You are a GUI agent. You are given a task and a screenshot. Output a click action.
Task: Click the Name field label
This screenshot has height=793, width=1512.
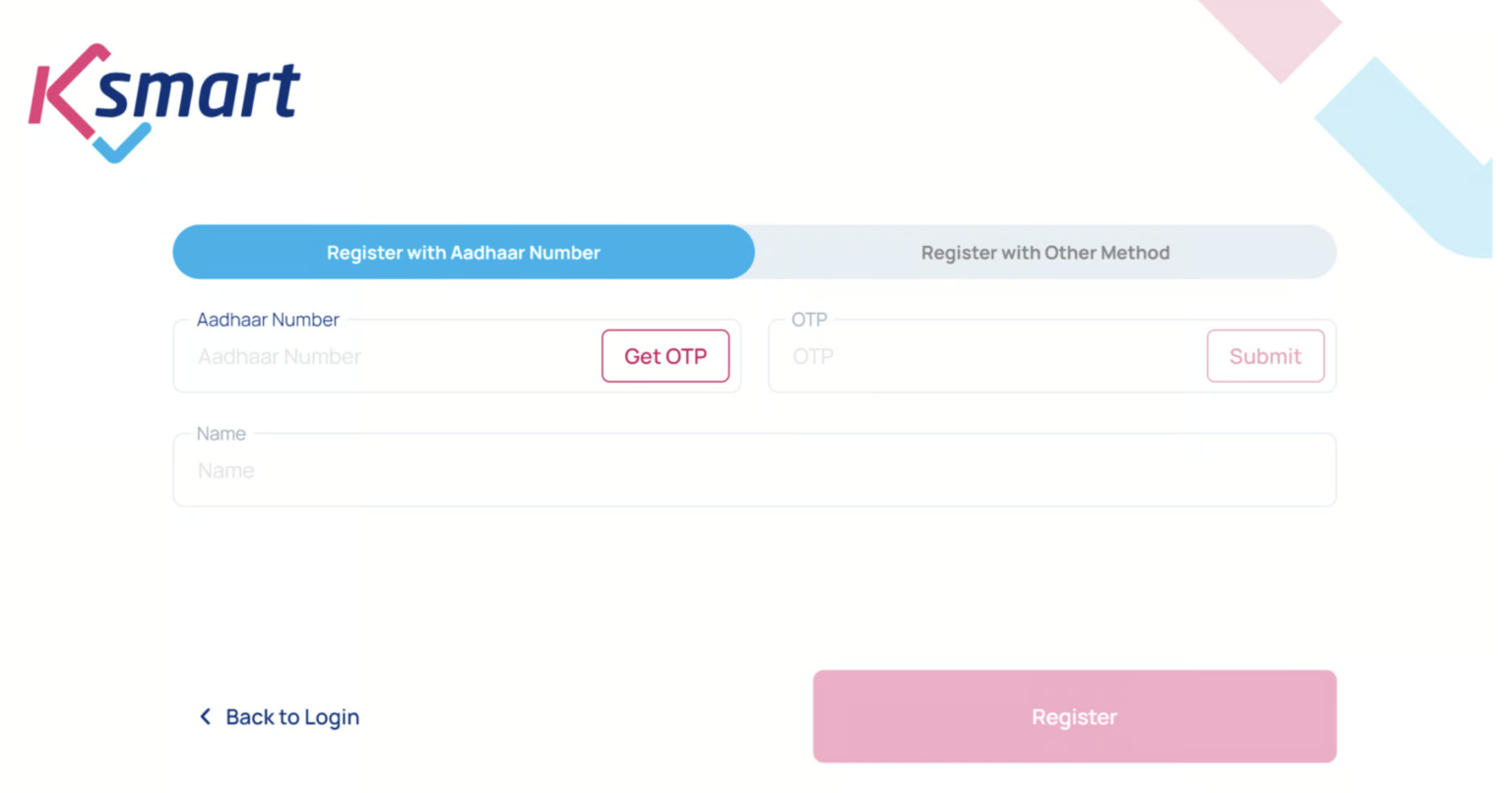tap(219, 433)
